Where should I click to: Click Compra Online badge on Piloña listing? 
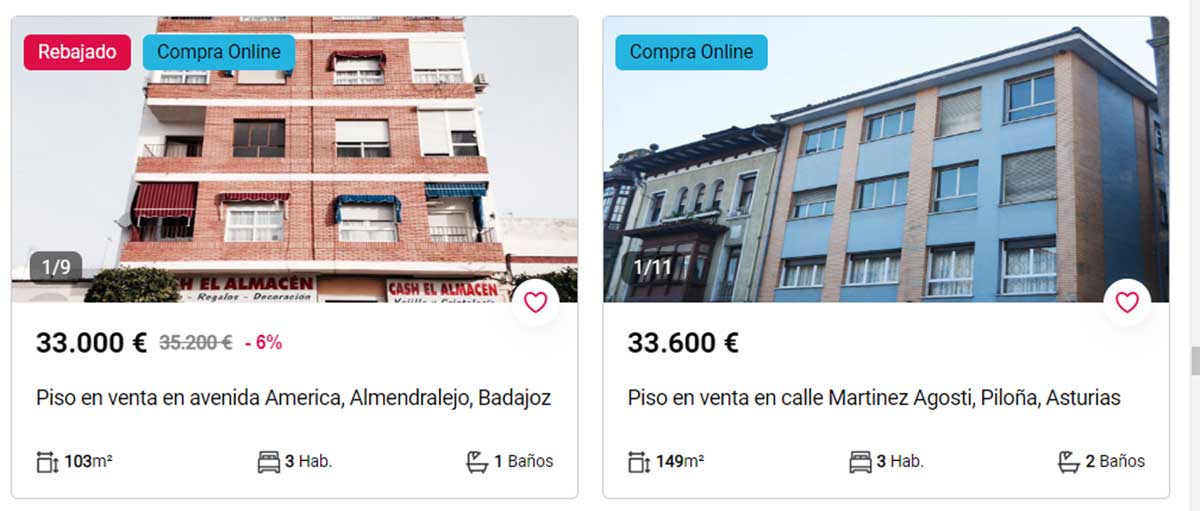point(691,52)
